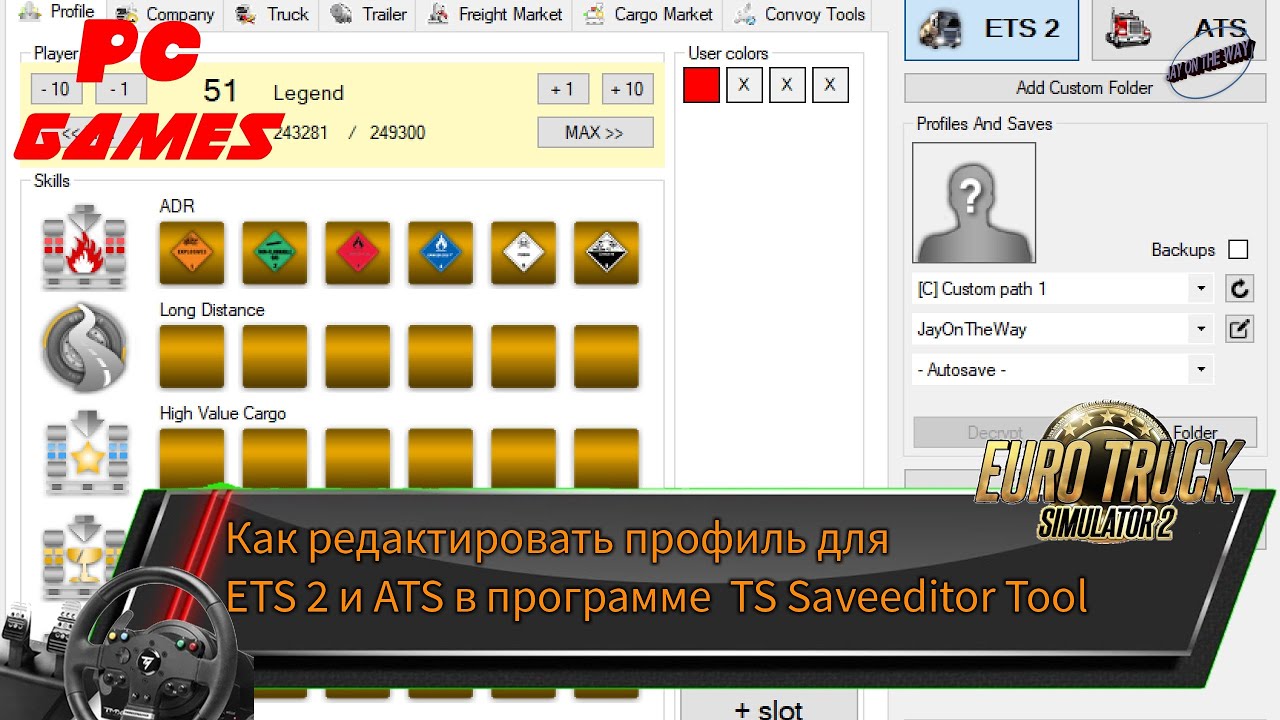Image resolution: width=1280 pixels, height=720 pixels.
Task: Click the 249300 experience value
Action: tap(397, 132)
